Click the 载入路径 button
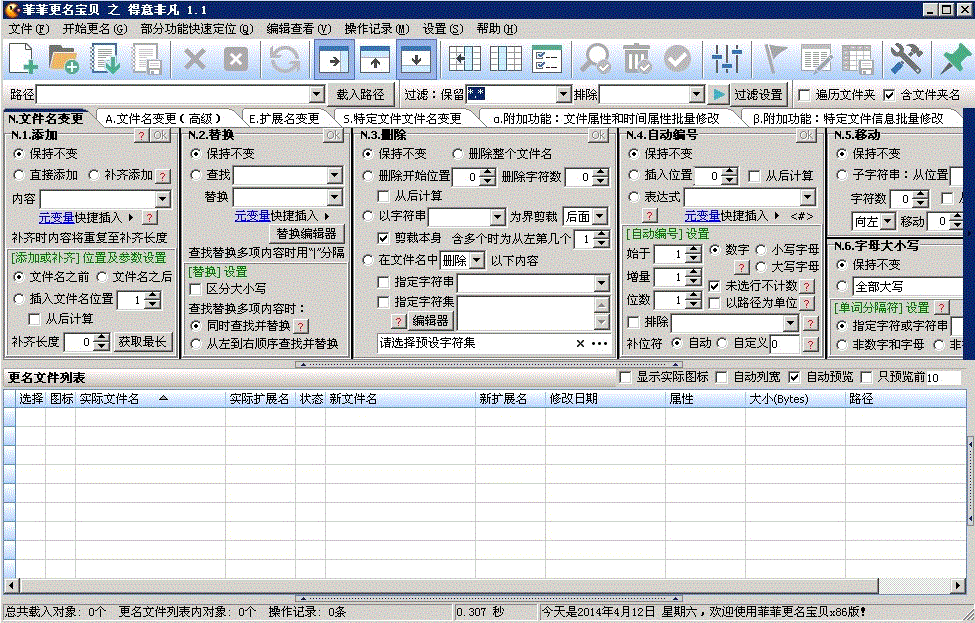 (x=360, y=95)
